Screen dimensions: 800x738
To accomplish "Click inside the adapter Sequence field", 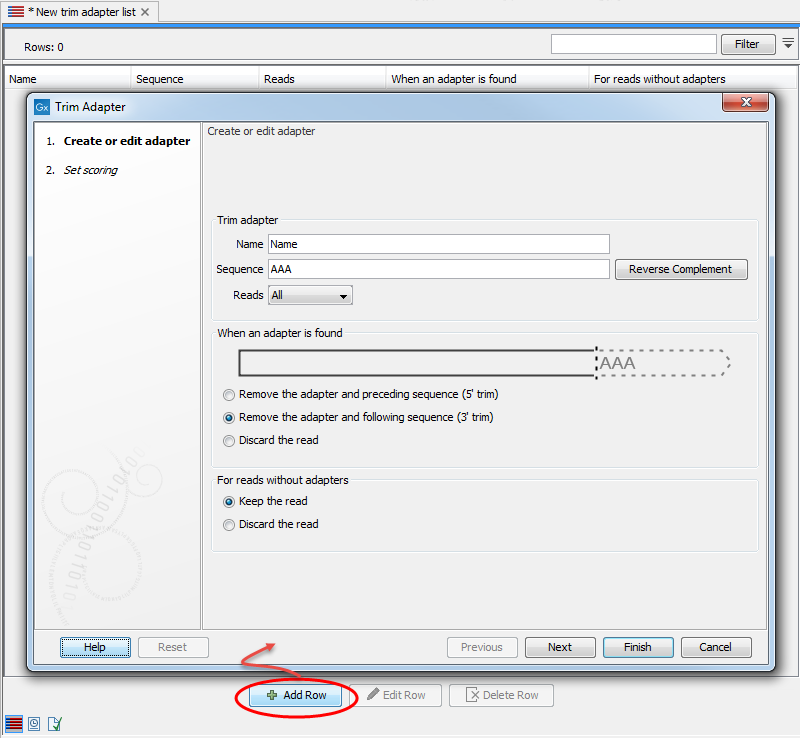I will coord(438,269).
